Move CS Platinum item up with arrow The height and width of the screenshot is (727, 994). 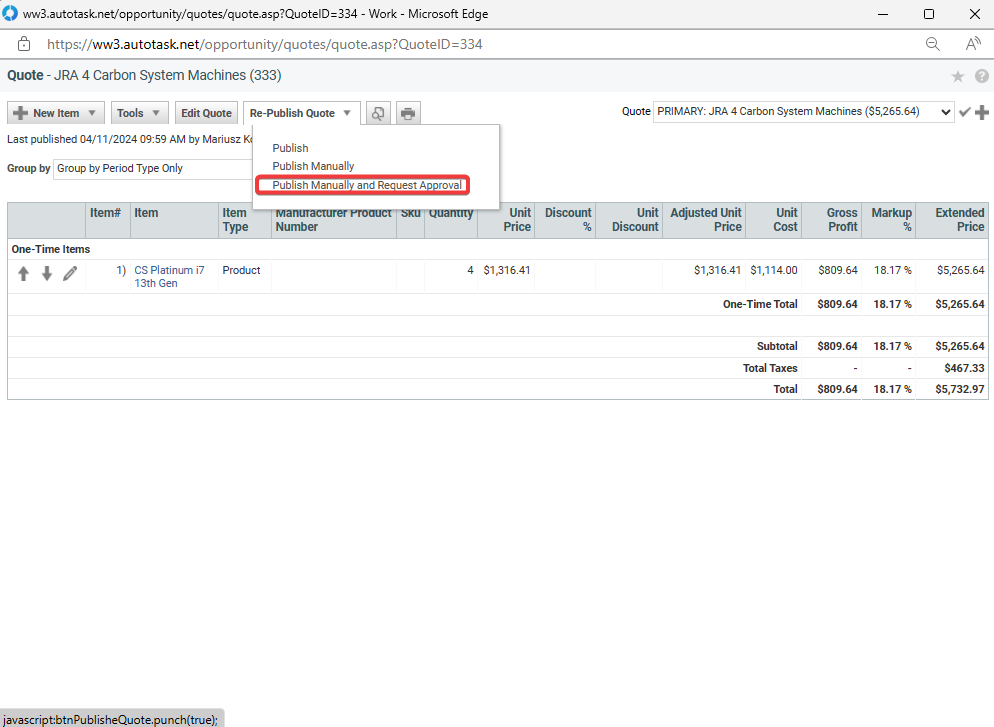pyautogui.click(x=23, y=273)
